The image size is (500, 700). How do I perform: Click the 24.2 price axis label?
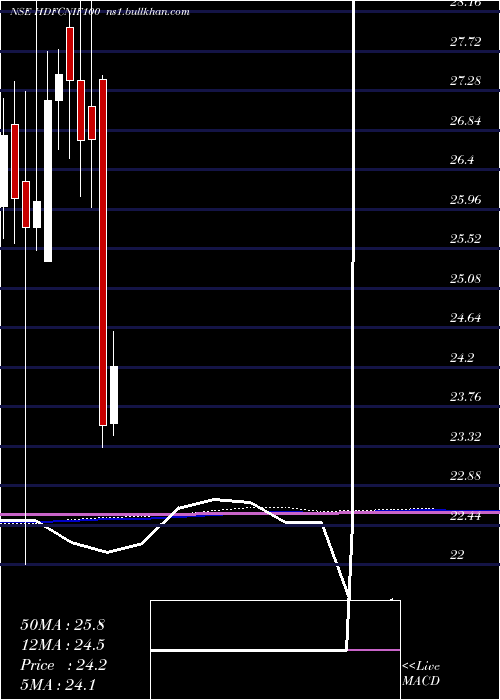click(x=462, y=357)
